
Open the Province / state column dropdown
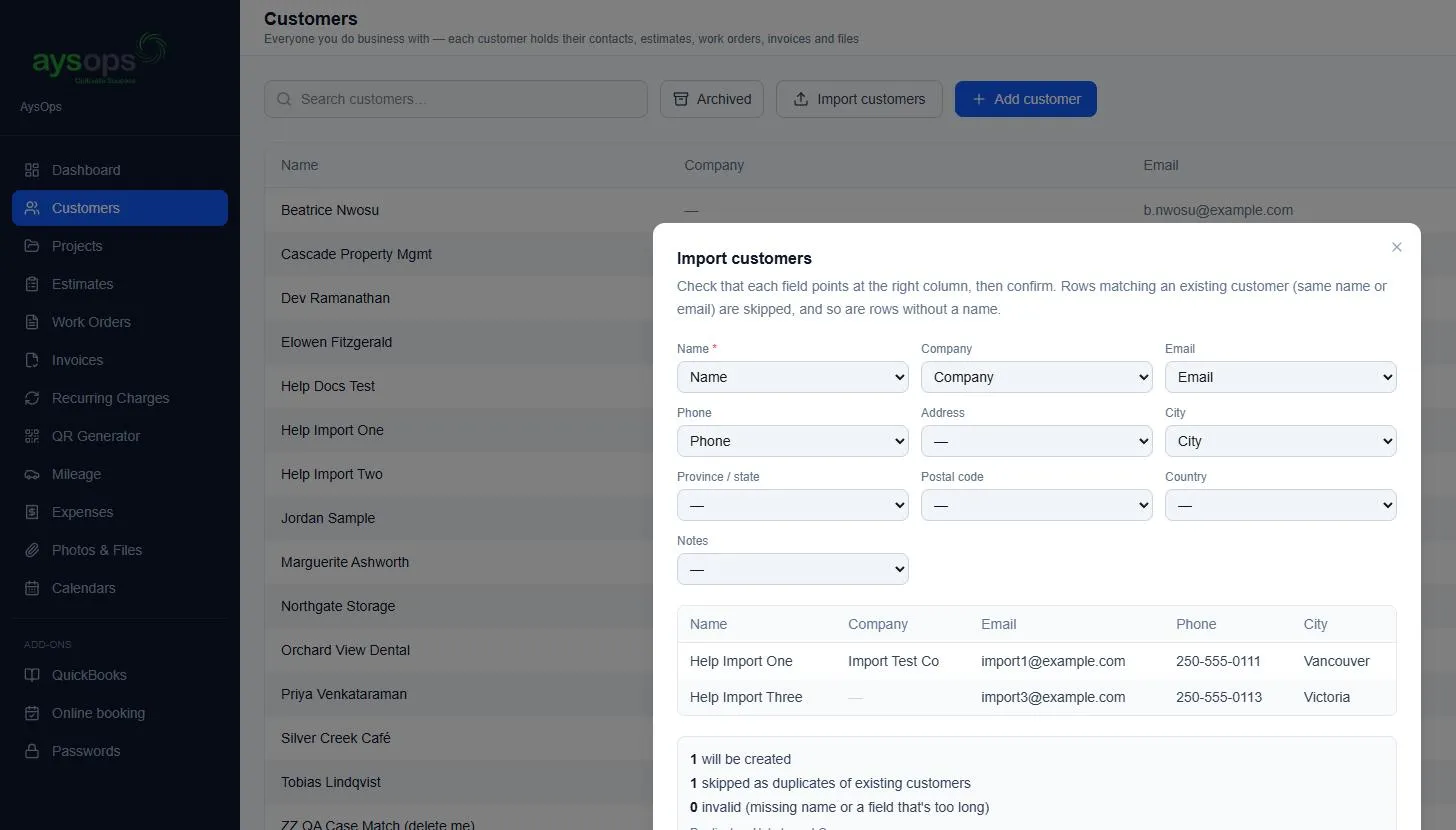[x=793, y=505]
